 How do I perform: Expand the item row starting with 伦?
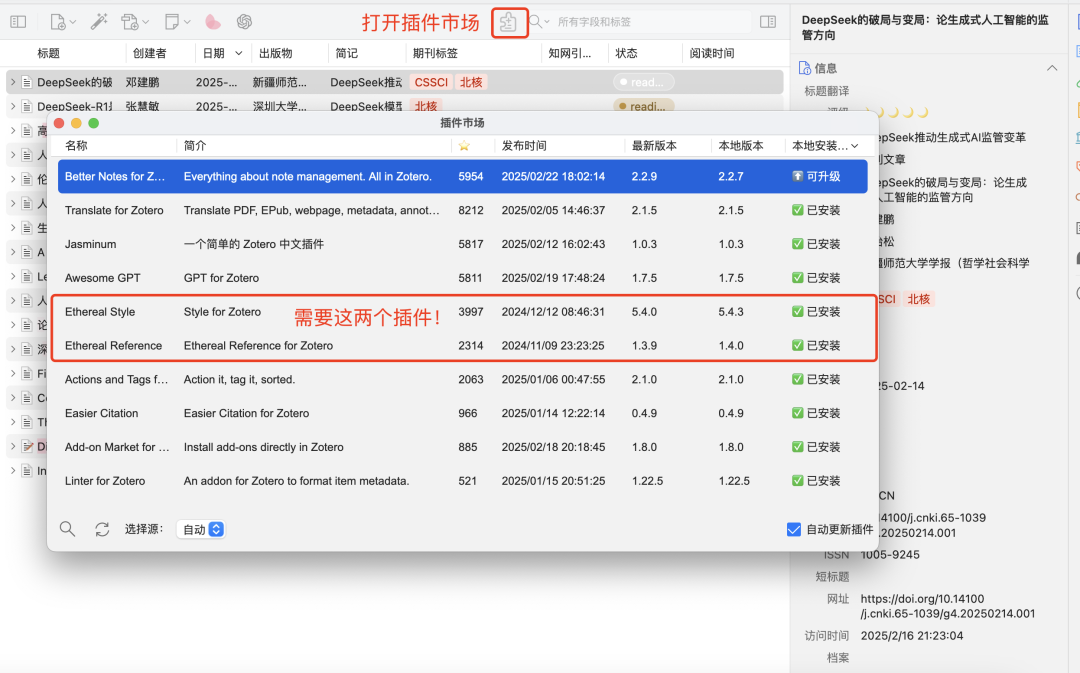(12, 179)
